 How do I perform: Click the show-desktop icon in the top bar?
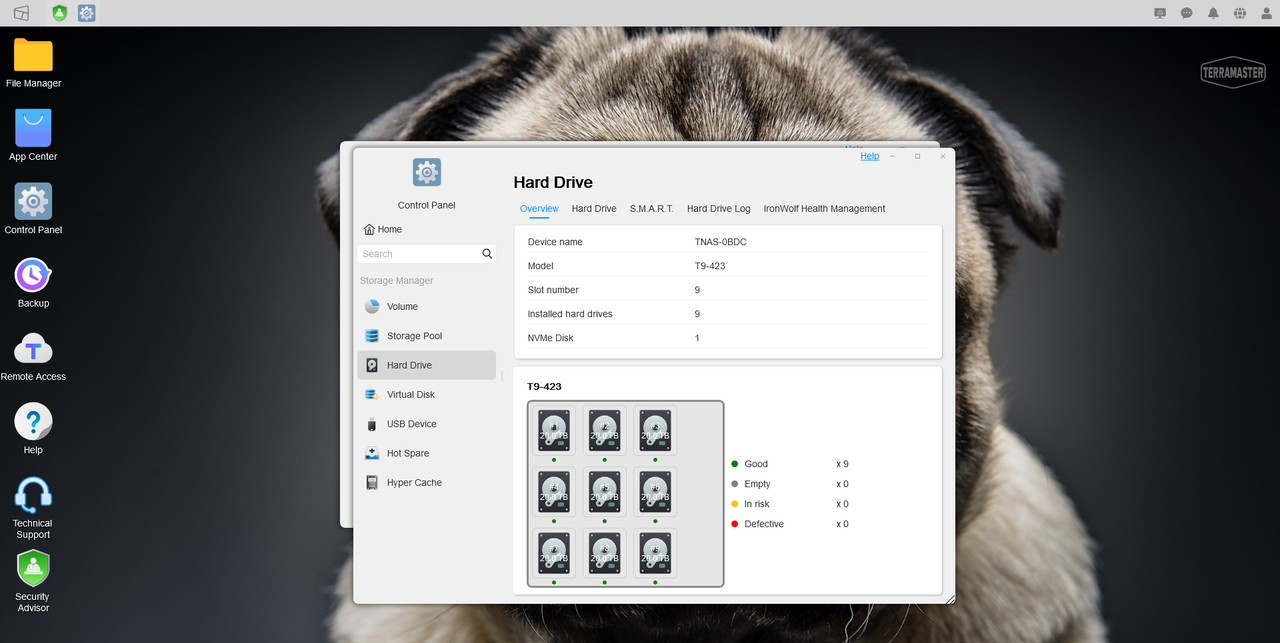coord(21,13)
